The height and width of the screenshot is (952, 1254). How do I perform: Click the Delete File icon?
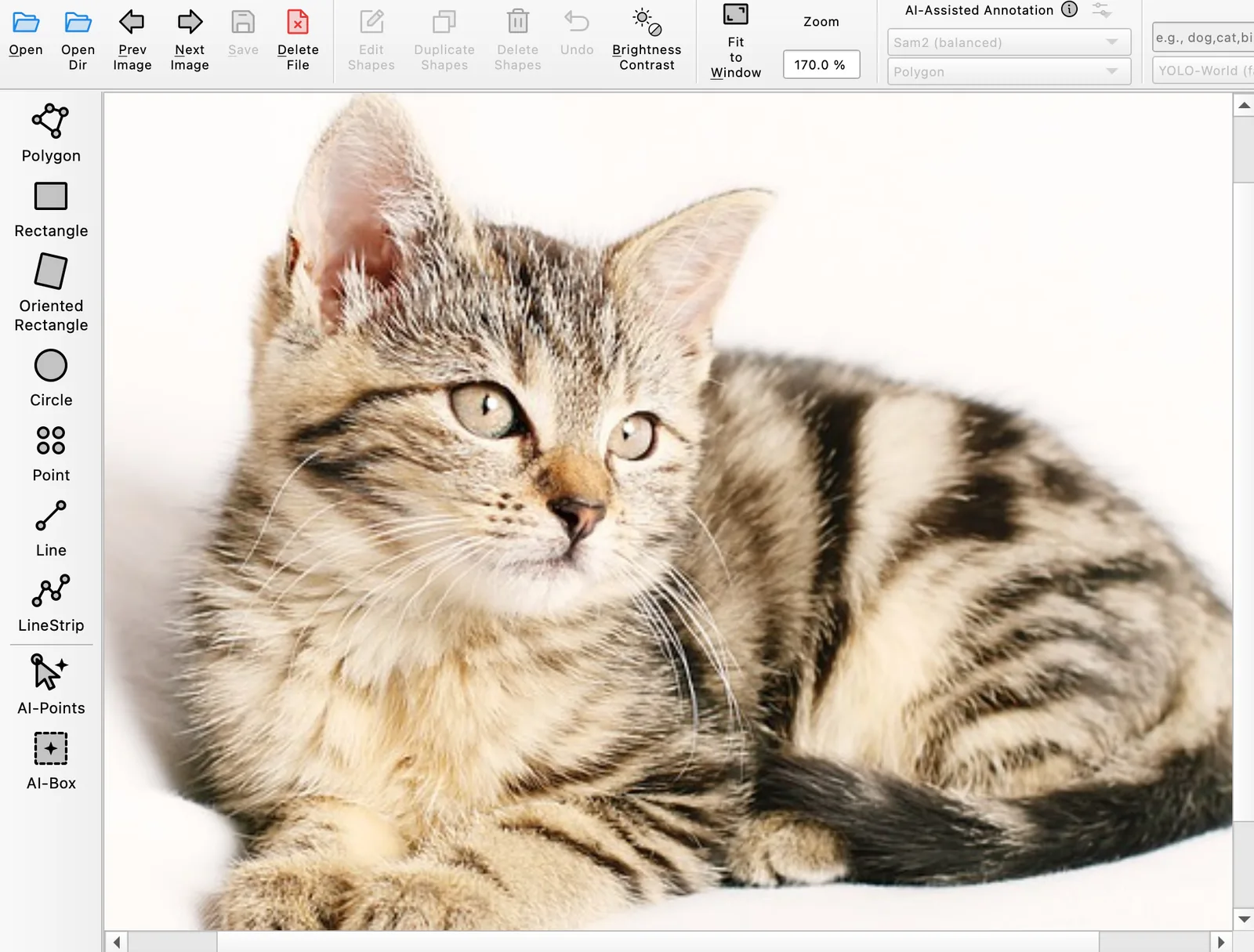coord(298,22)
